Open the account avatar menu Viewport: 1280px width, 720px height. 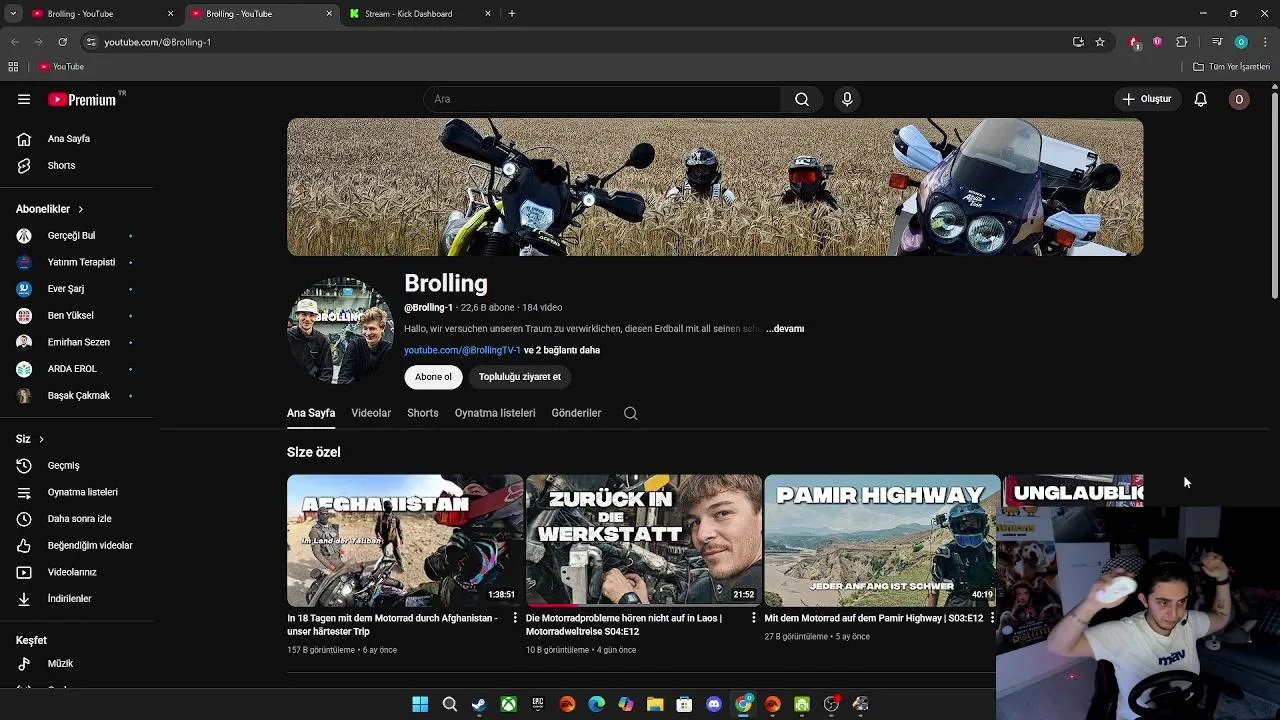[x=1239, y=99]
